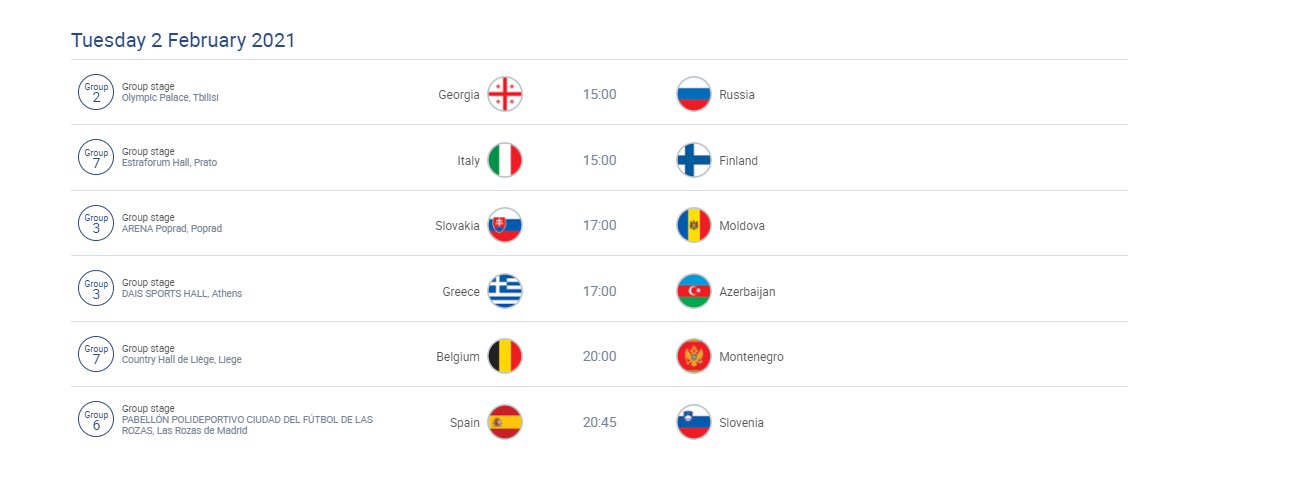Open the 15:00 Italy vs Finland match
This screenshot has height=481, width=1314.
[600, 160]
